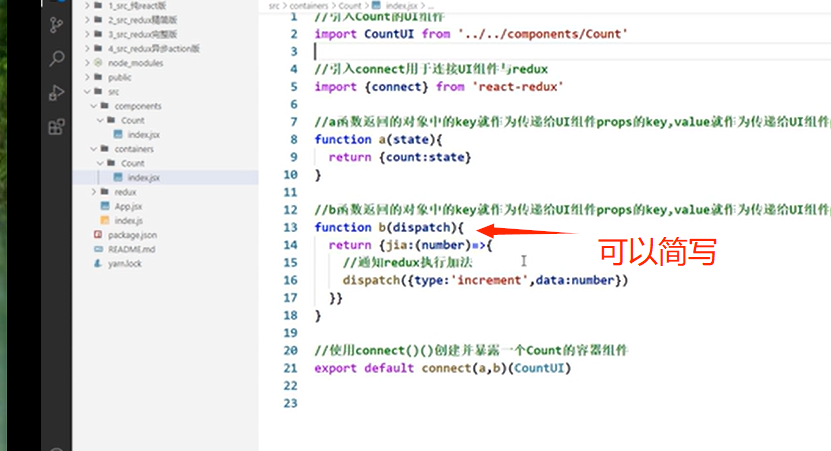Screen dimensions: 831x451
Task: Select the redux folder label
Action: click(126, 192)
